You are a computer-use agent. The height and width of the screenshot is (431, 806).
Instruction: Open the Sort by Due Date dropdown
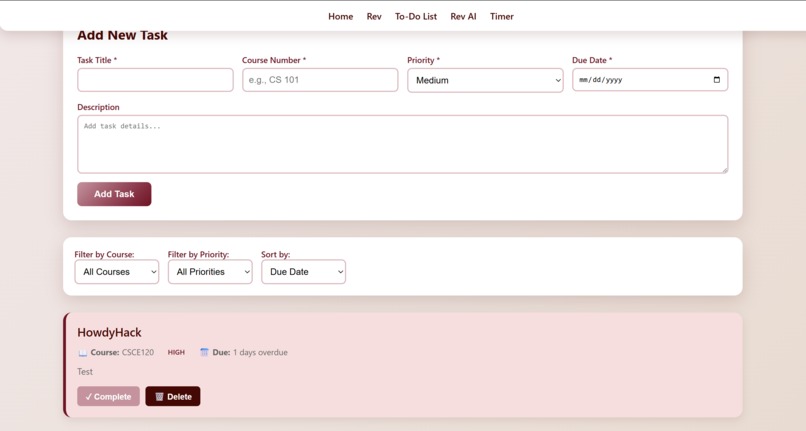click(x=303, y=272)
